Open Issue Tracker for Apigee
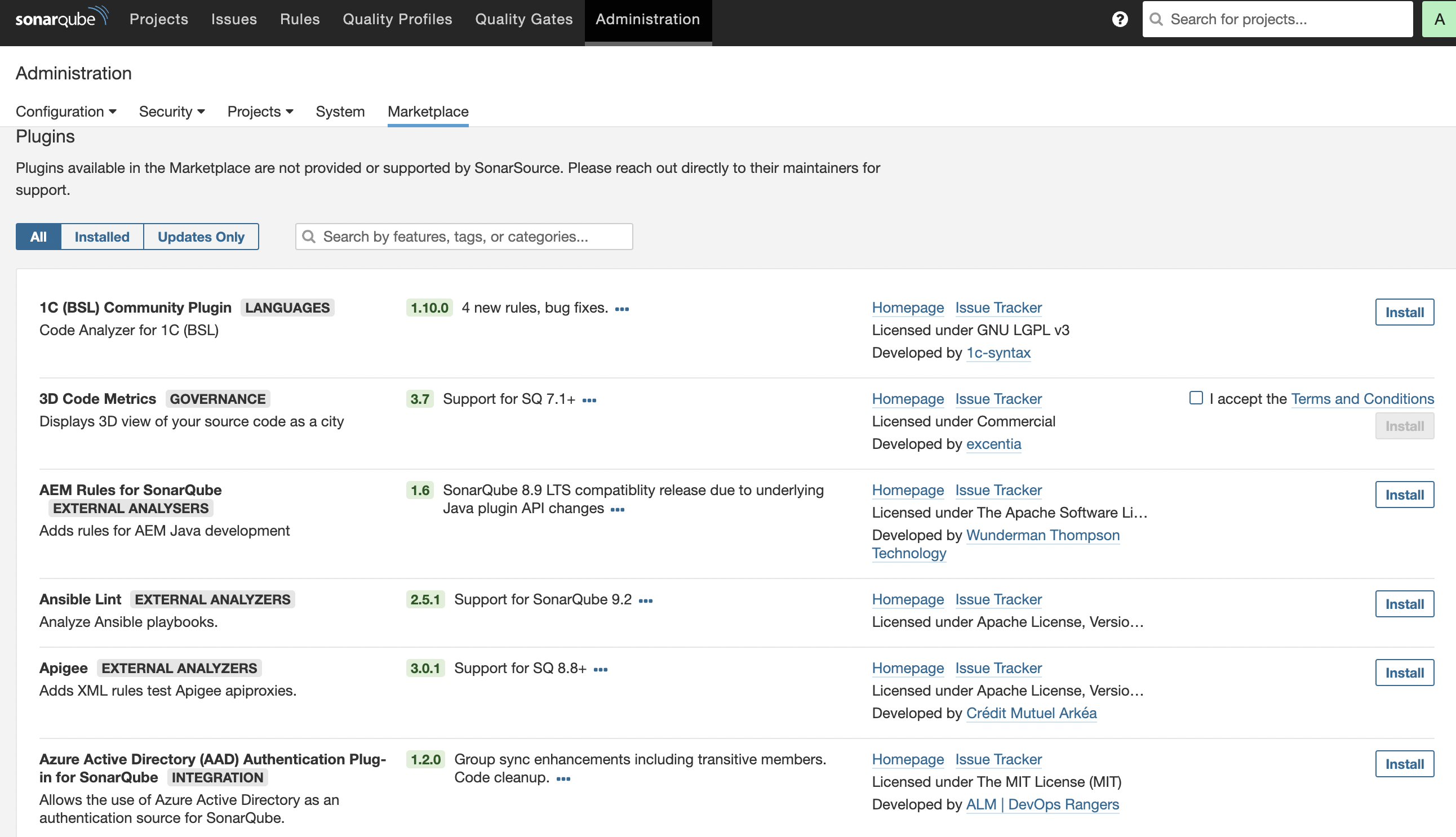This screenshot has width=1456, height=837. 998,668
